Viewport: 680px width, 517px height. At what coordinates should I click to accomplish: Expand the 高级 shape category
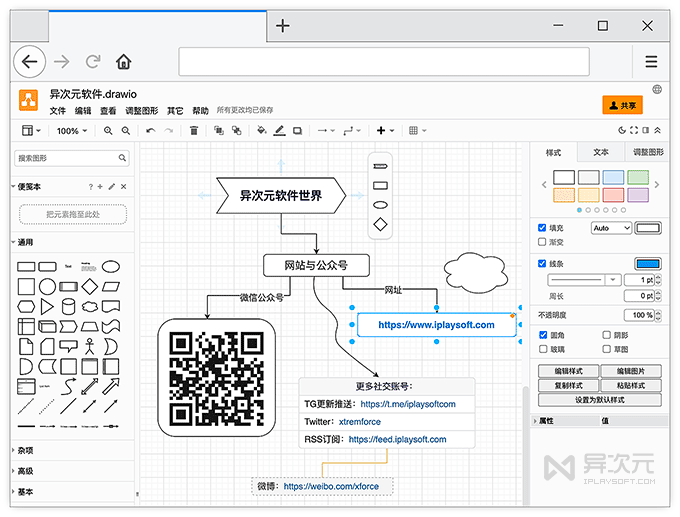point(23,471)
